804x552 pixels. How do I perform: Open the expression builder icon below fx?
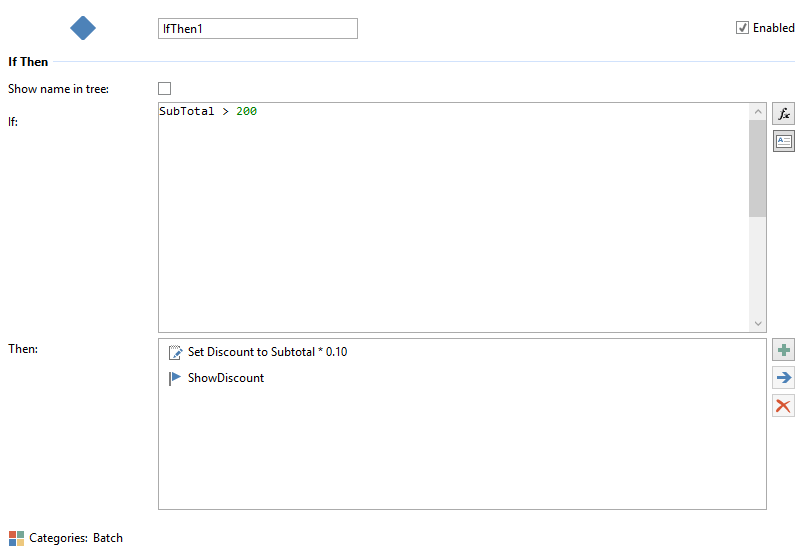784,141
